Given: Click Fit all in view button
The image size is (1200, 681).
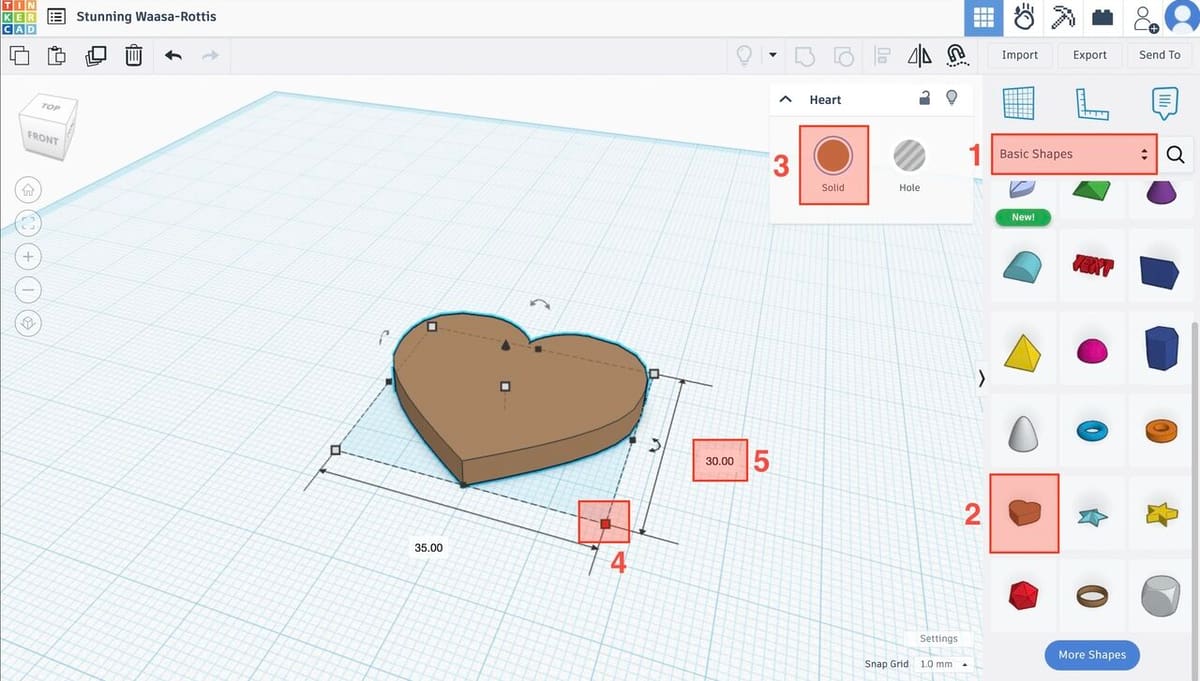Looking at the screenshot, I should [x=29, y=222].
